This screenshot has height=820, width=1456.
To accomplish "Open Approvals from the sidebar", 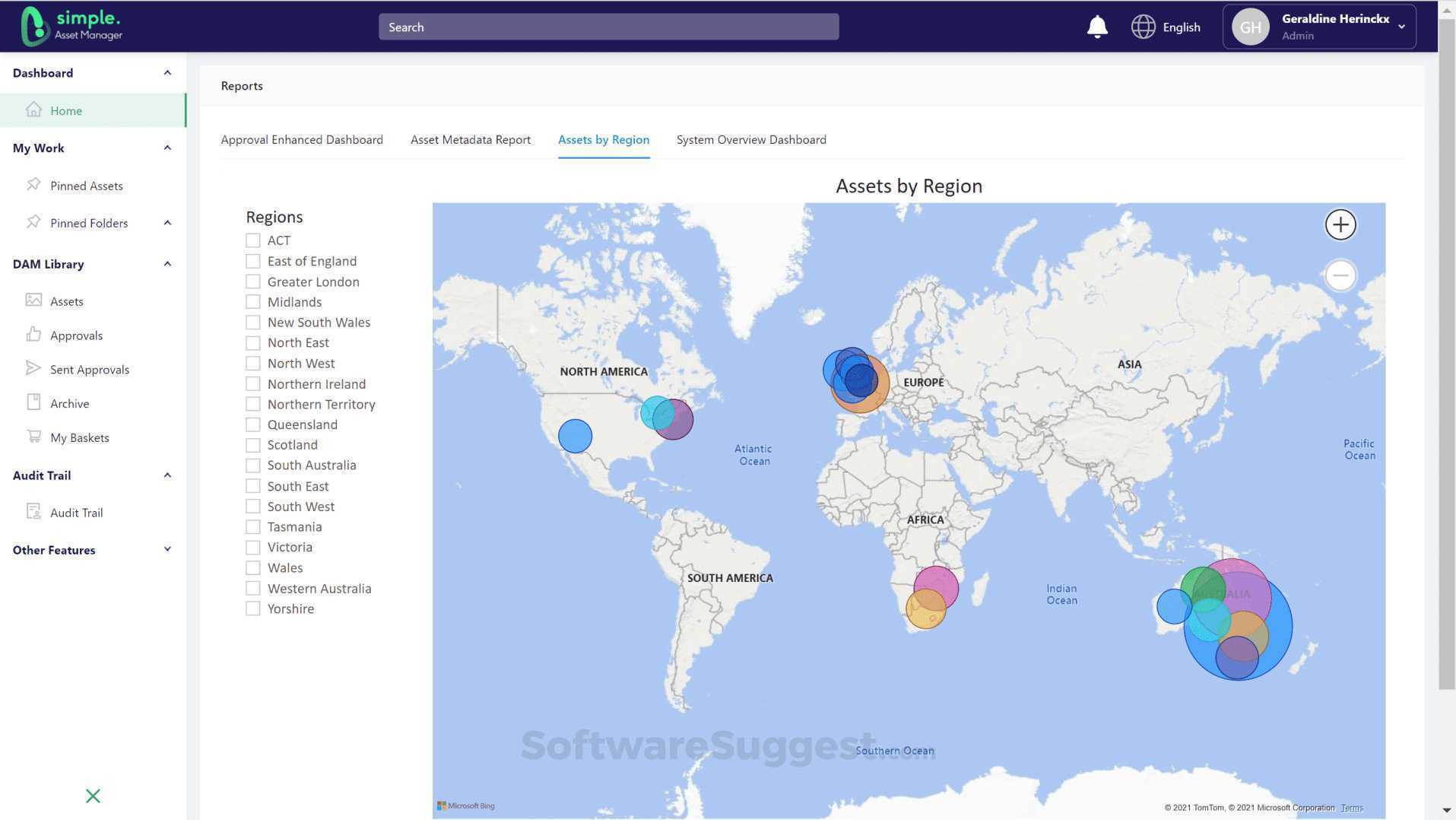I will pos(76,335).
